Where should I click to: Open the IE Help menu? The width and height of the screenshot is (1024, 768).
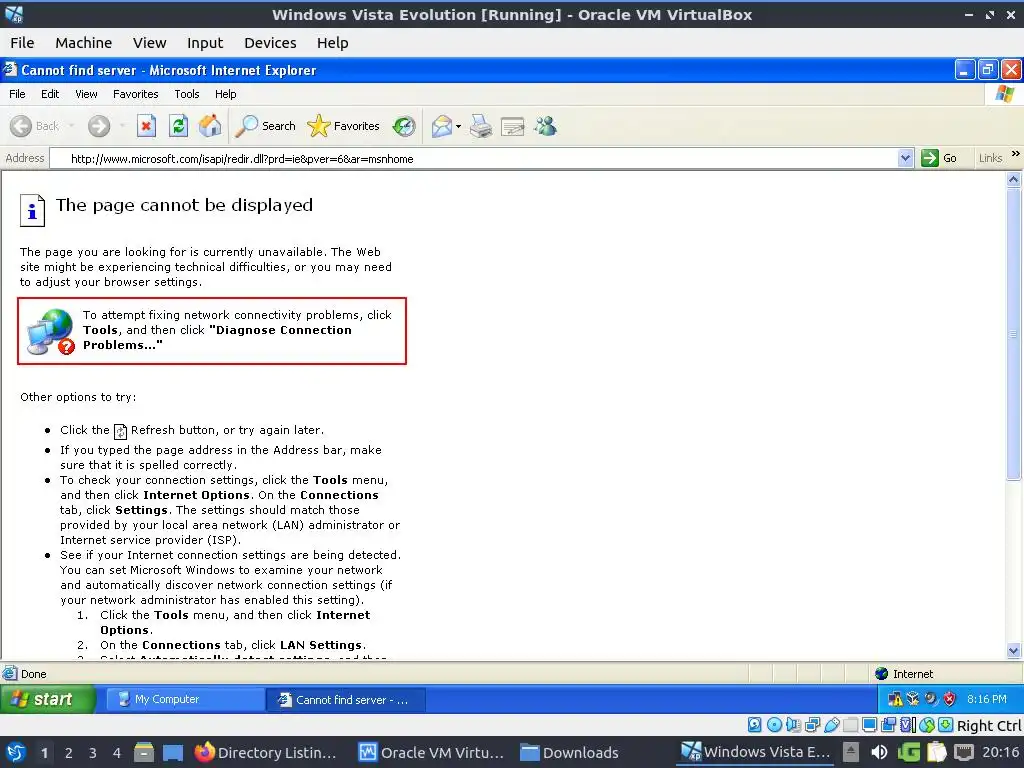coord(225,94)
